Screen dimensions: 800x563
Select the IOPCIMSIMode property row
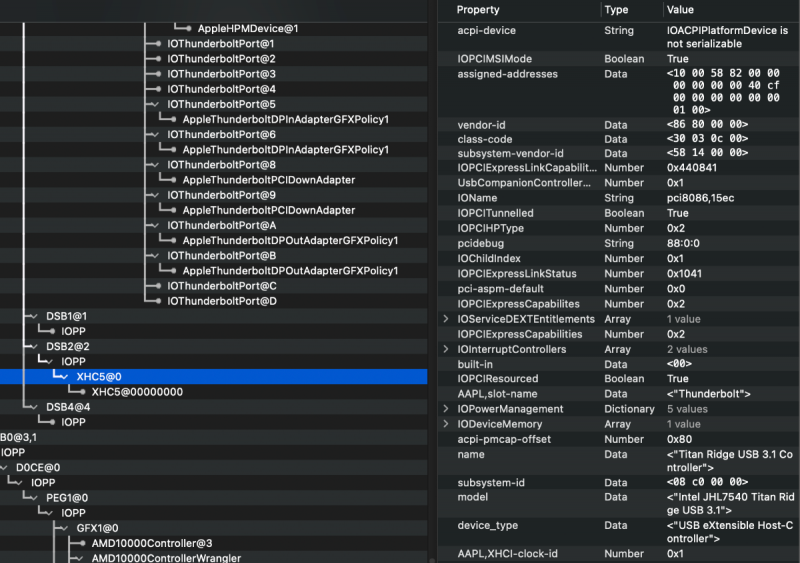(618, 59)
